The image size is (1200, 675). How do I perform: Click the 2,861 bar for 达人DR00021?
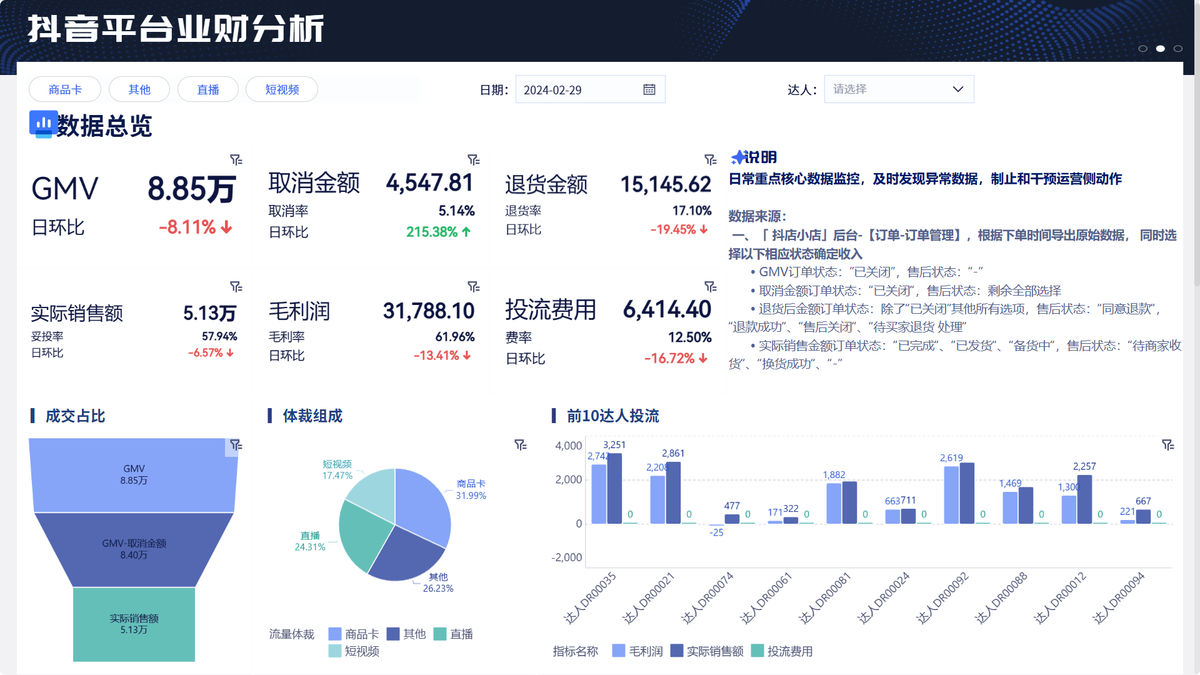coord(673,493)
